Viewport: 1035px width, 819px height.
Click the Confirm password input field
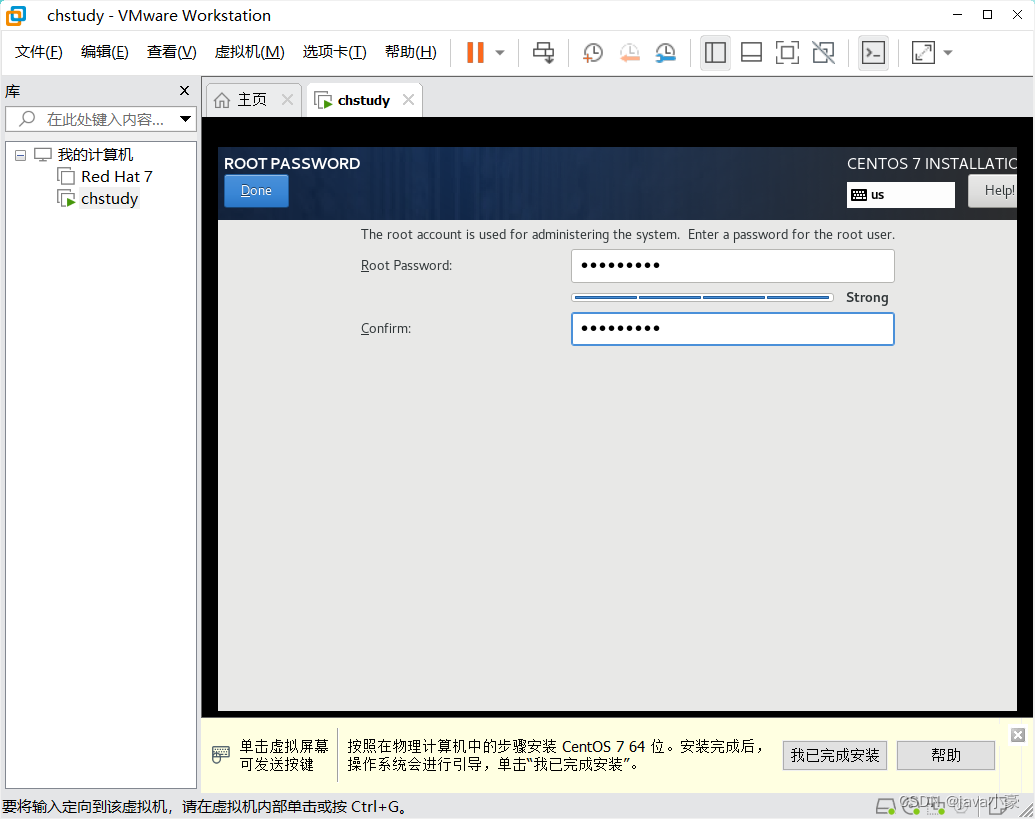coord(733,329)
